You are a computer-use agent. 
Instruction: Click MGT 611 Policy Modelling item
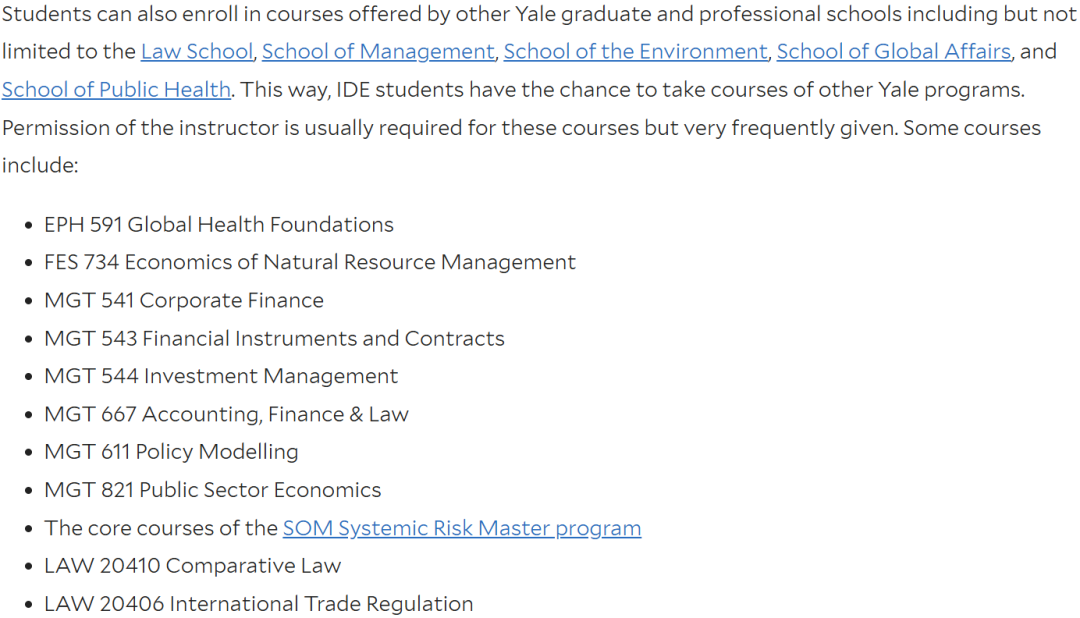tap(171, 452)
